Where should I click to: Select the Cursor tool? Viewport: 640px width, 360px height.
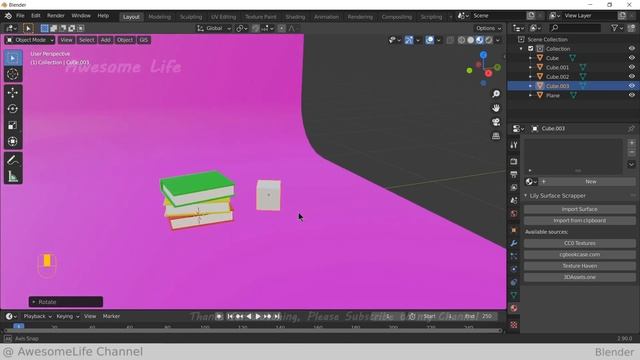pos(13,74)
